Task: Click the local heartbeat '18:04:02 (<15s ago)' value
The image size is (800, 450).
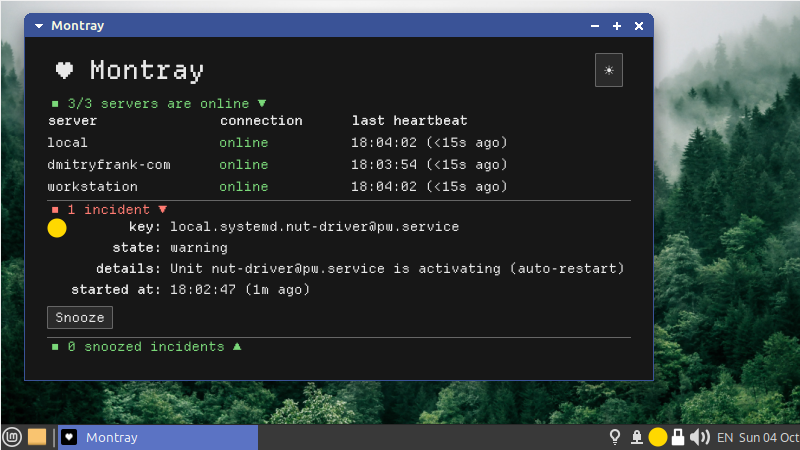Action: pos(430,142)
